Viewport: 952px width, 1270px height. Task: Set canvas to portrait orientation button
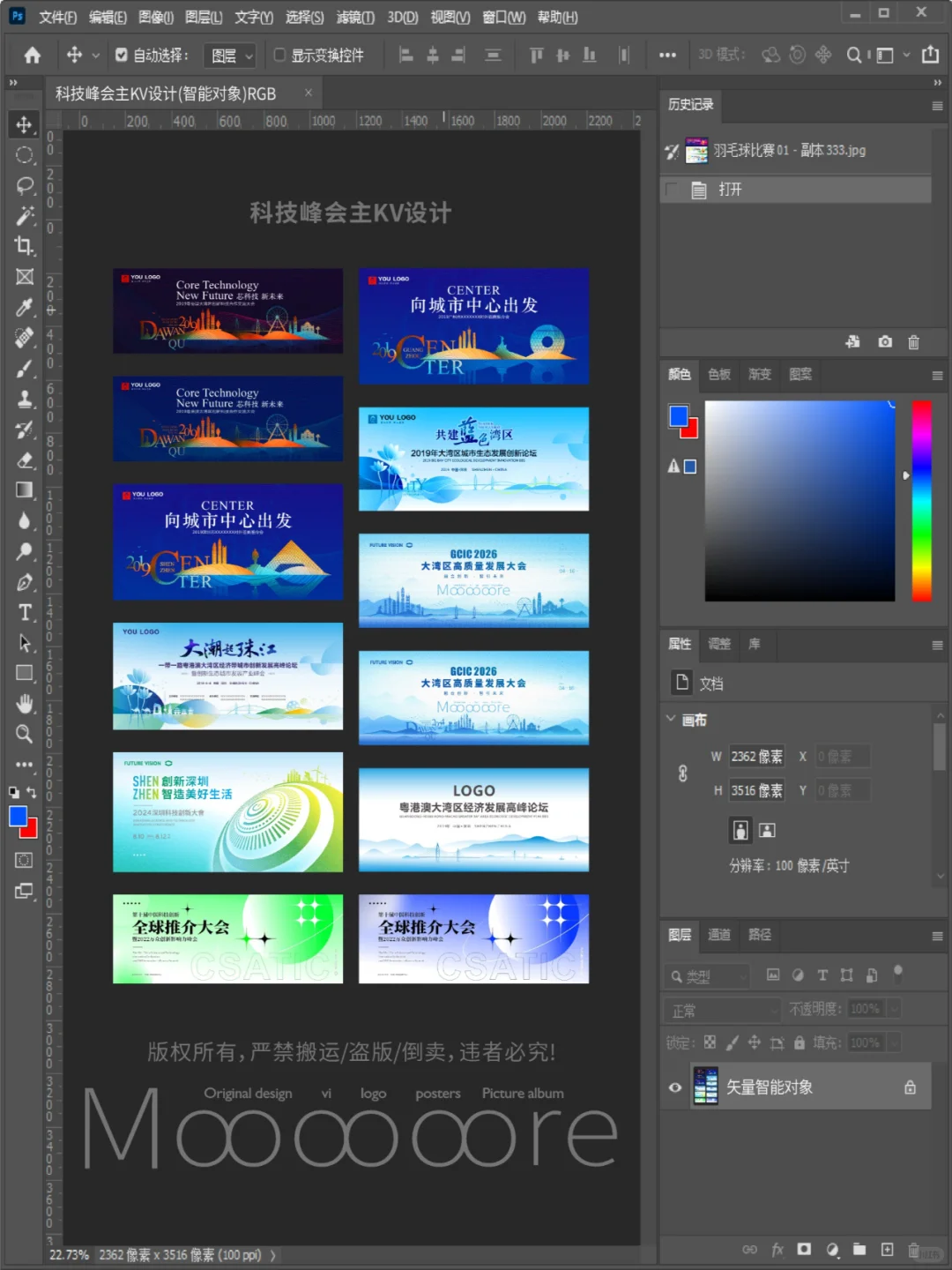[x=740, y=830]
